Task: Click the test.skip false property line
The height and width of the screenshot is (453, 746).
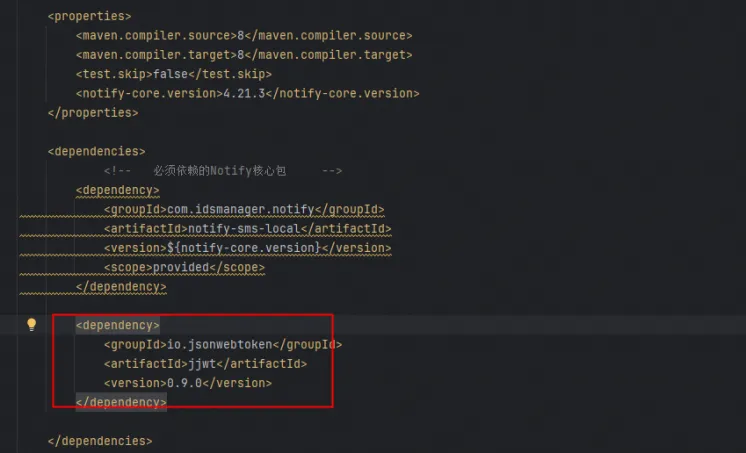Action: coord(173,74)
